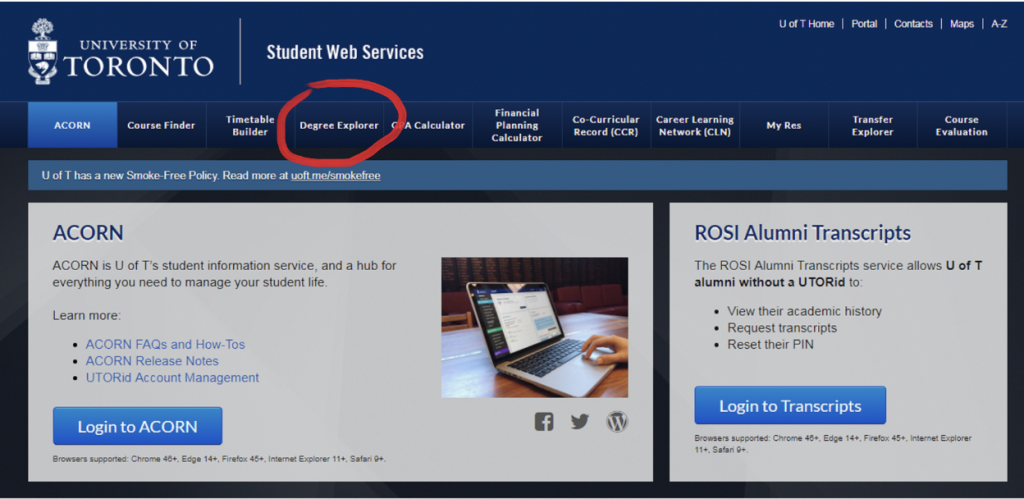The width and height of the screenshot is (1024, 499).
Task: Open the Transfer Explorer tab
Action: [x=872, y=126]
